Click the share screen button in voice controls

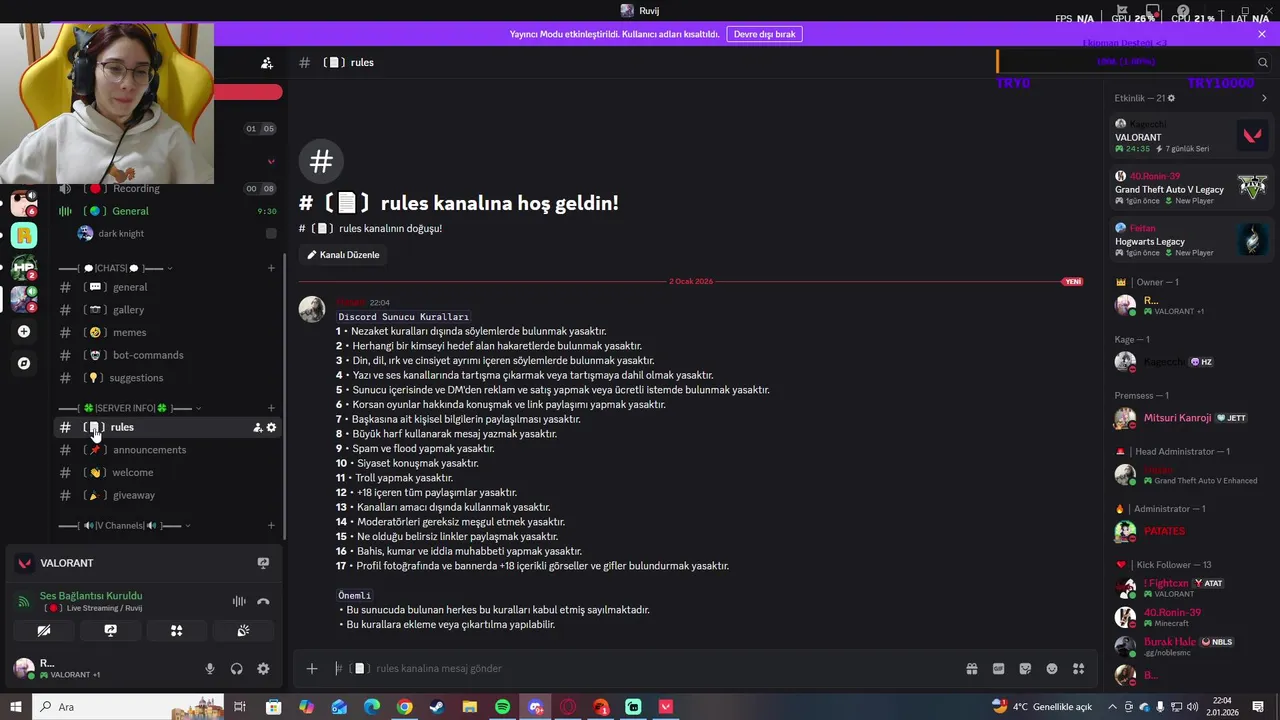pos(110,631)
